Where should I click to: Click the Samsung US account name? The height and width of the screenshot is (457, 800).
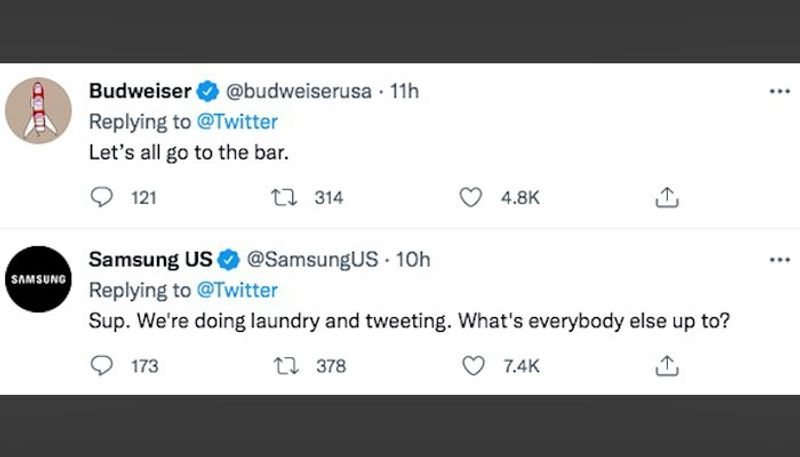(150, 260)
